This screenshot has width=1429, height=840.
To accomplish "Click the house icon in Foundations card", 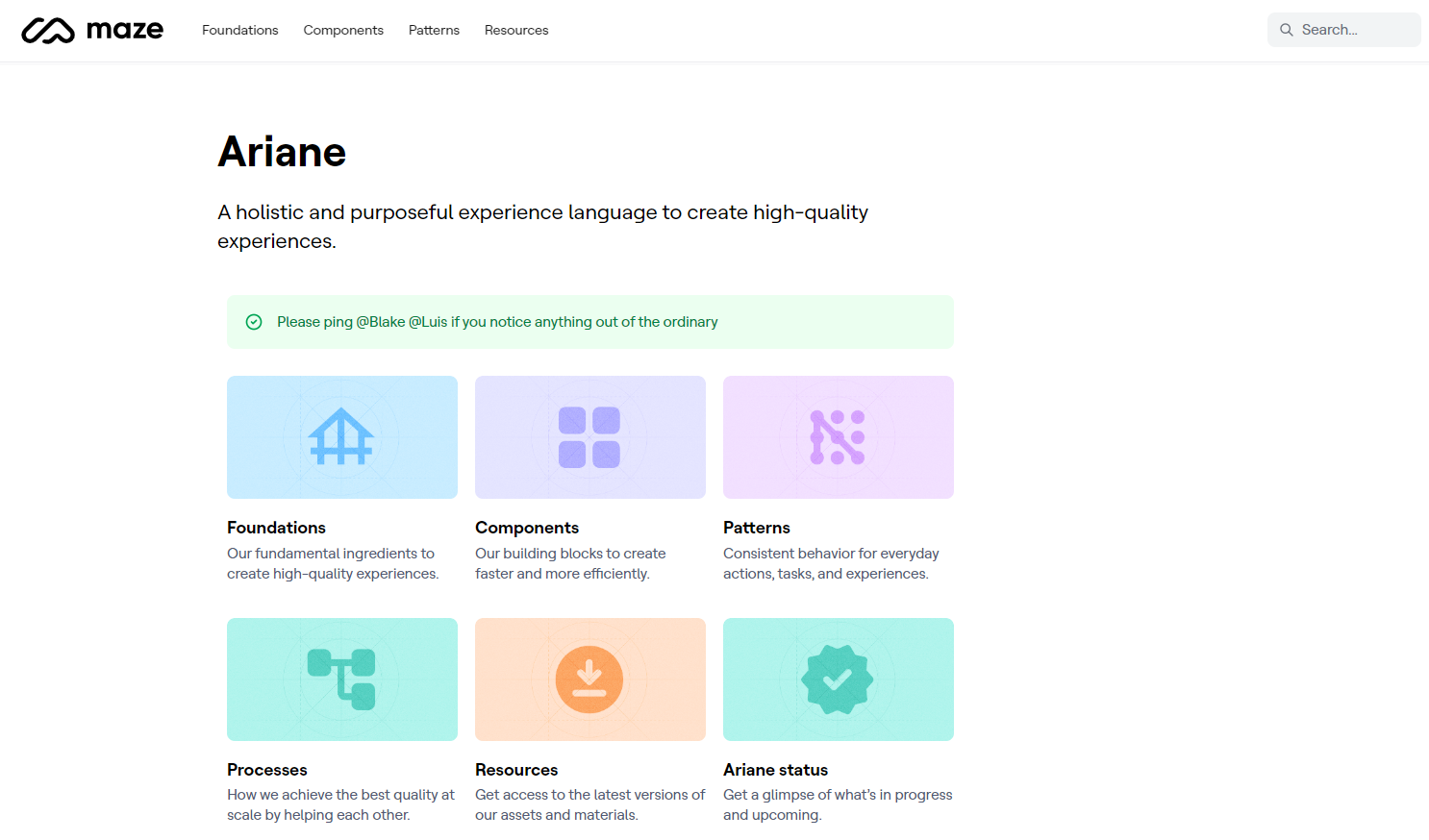I will click(341, 436).
